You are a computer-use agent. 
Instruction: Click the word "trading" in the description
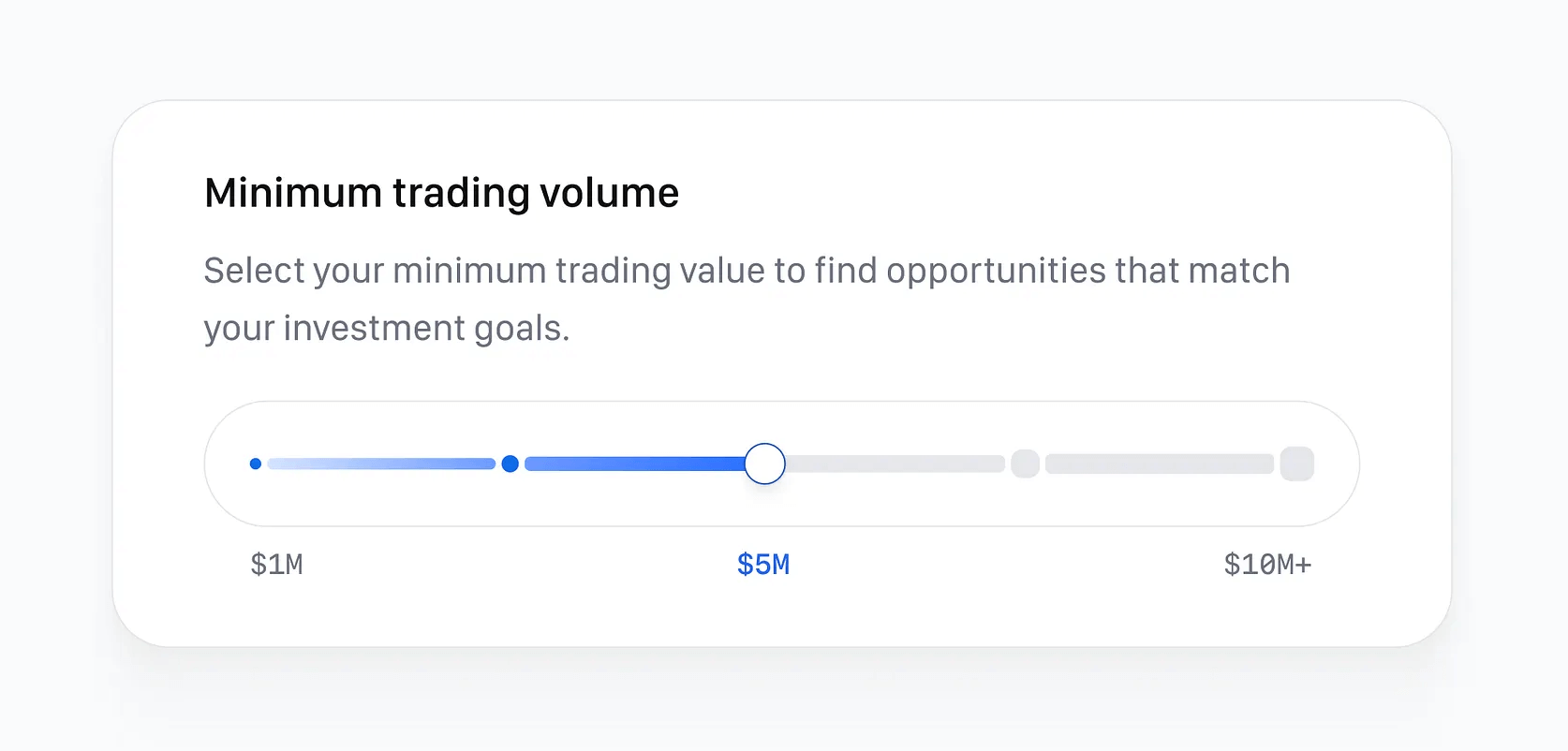click(614, 271)
